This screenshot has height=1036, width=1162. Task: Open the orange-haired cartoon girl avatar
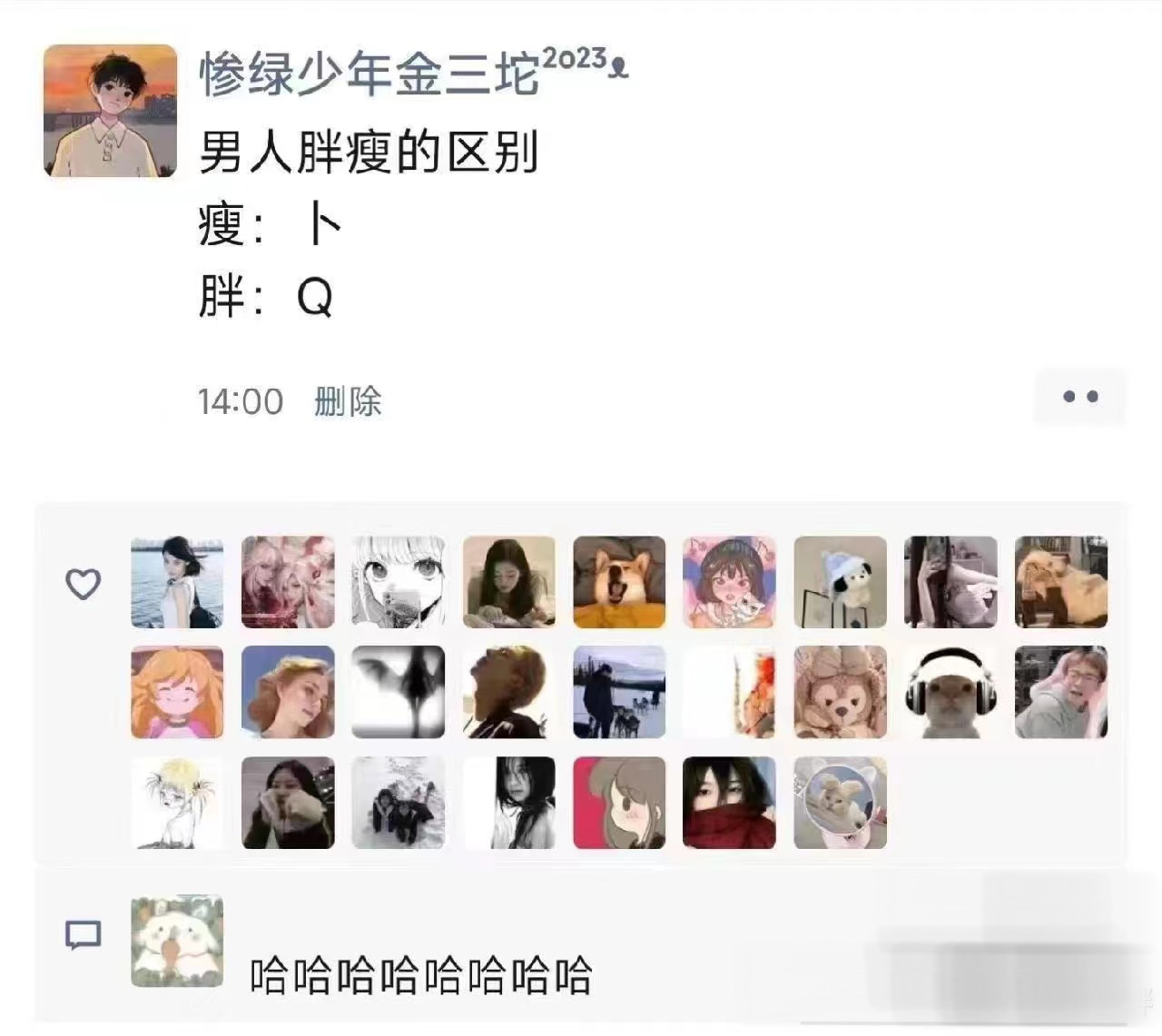tap(177, 692)
